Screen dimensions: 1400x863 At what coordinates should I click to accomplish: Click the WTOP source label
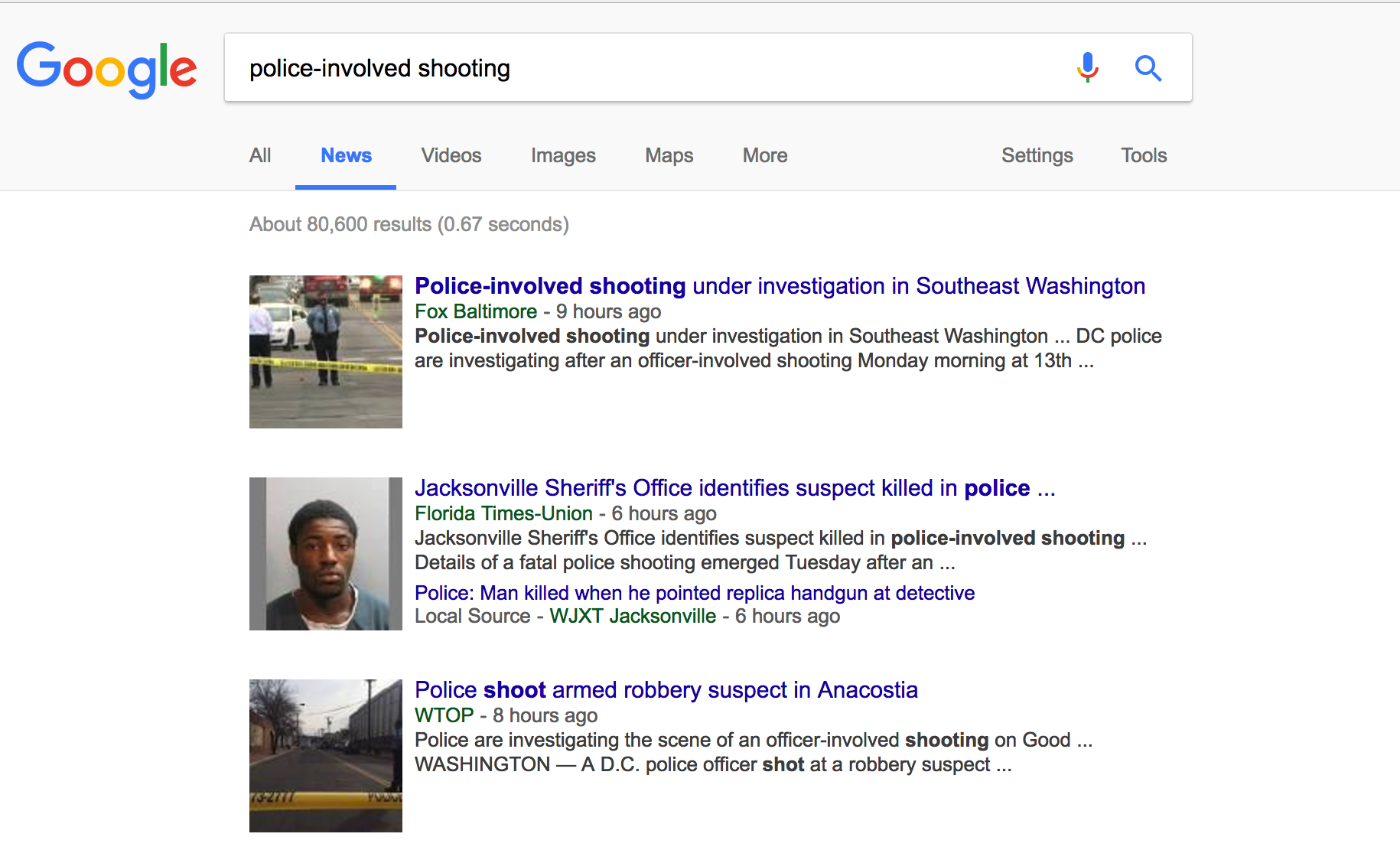click(444, 715)
